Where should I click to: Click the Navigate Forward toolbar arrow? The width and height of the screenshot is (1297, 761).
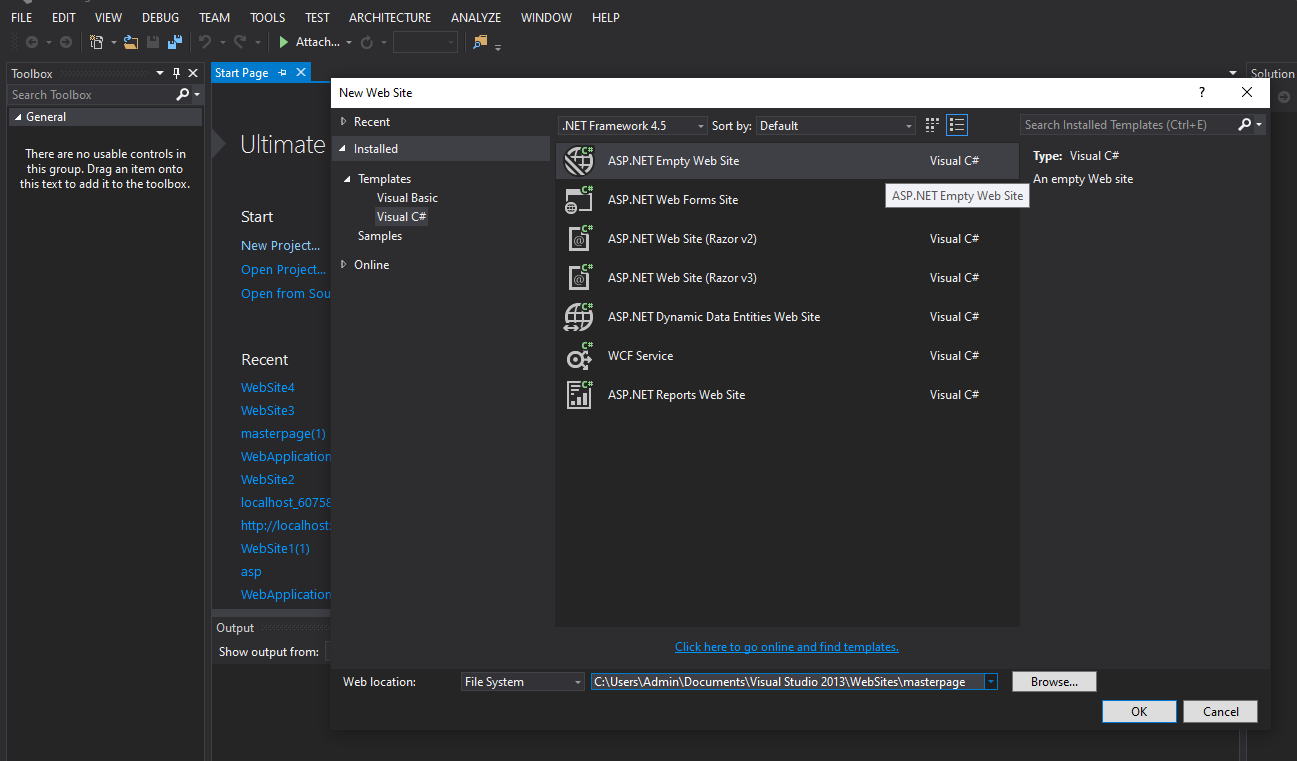point(66,42)
